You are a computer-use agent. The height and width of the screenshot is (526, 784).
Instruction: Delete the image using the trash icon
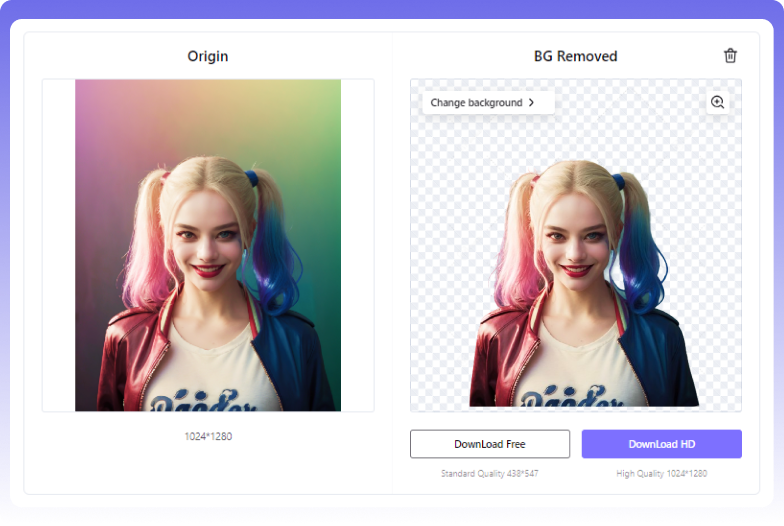pyautogui.click(x=730, y=56)
